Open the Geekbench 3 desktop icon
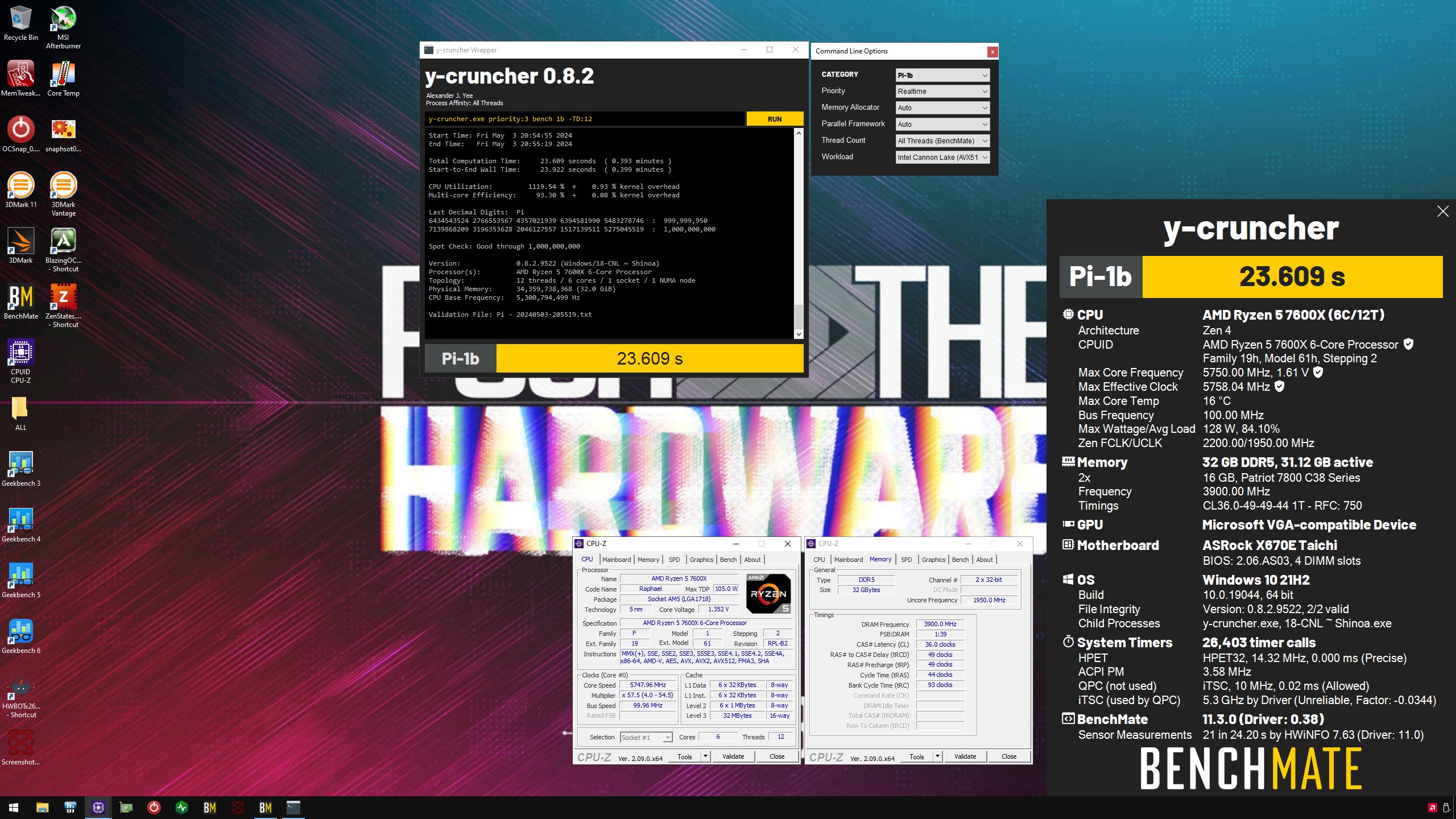Viewport: 1456px width, 819px height. coord(21,469)
